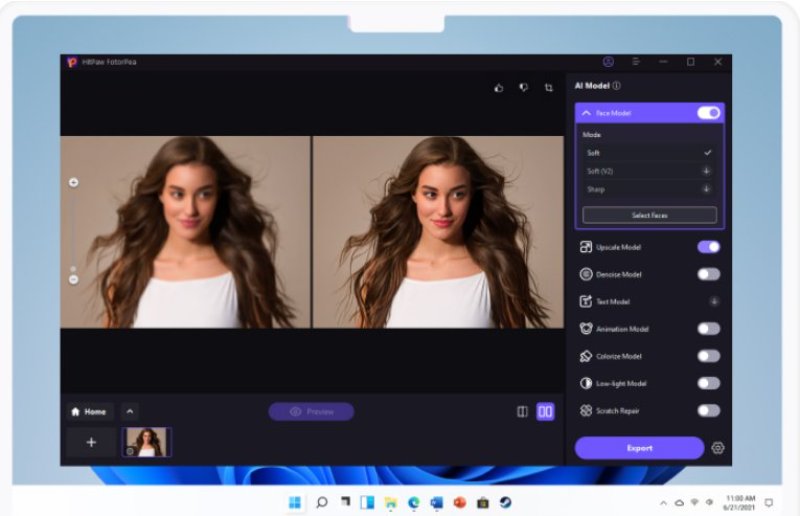Select the Soft mode option
The width and height of the screenshot is (800, 516).
click(649, 153)
